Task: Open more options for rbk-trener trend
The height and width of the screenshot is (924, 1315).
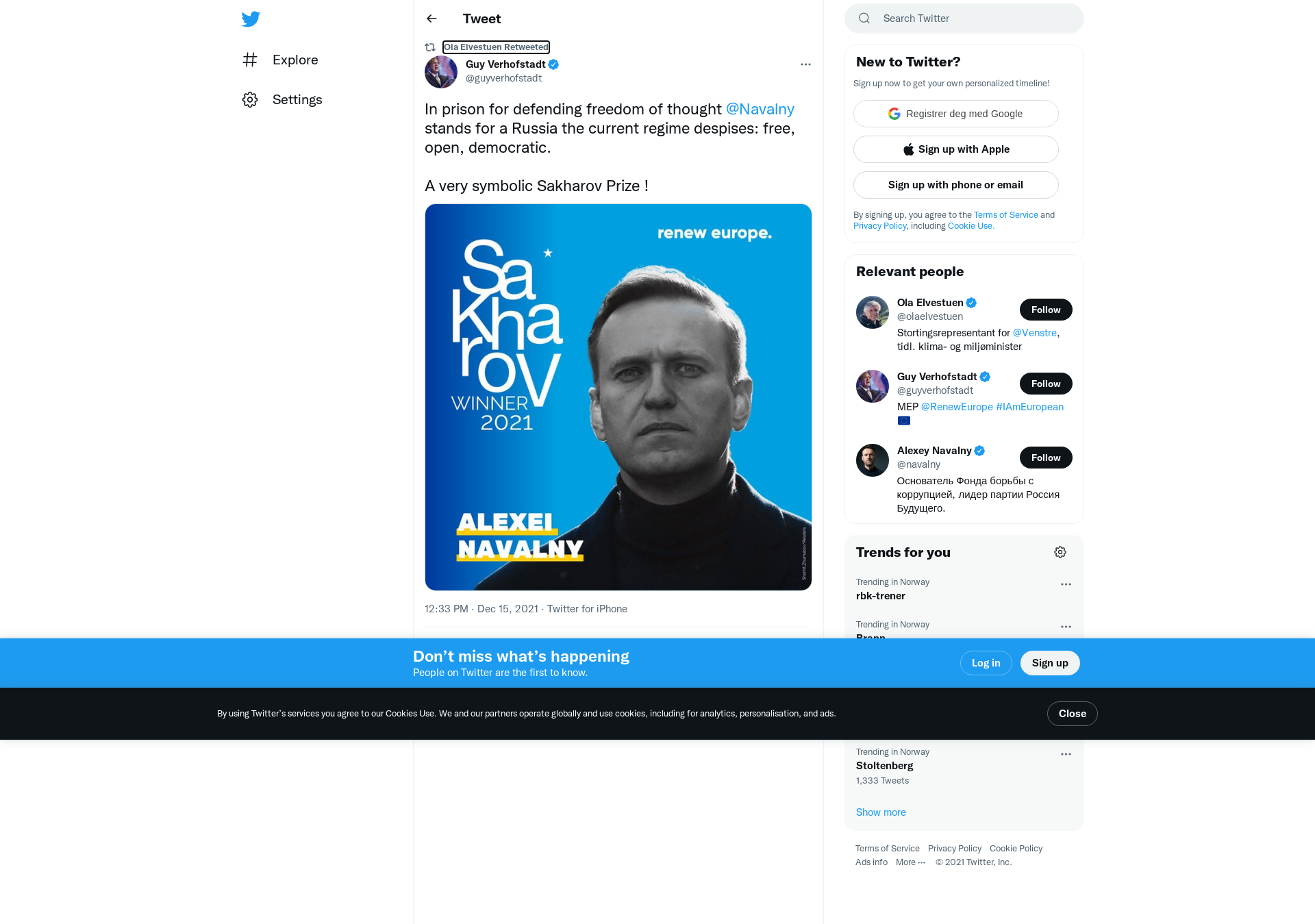Action: 1066,584
